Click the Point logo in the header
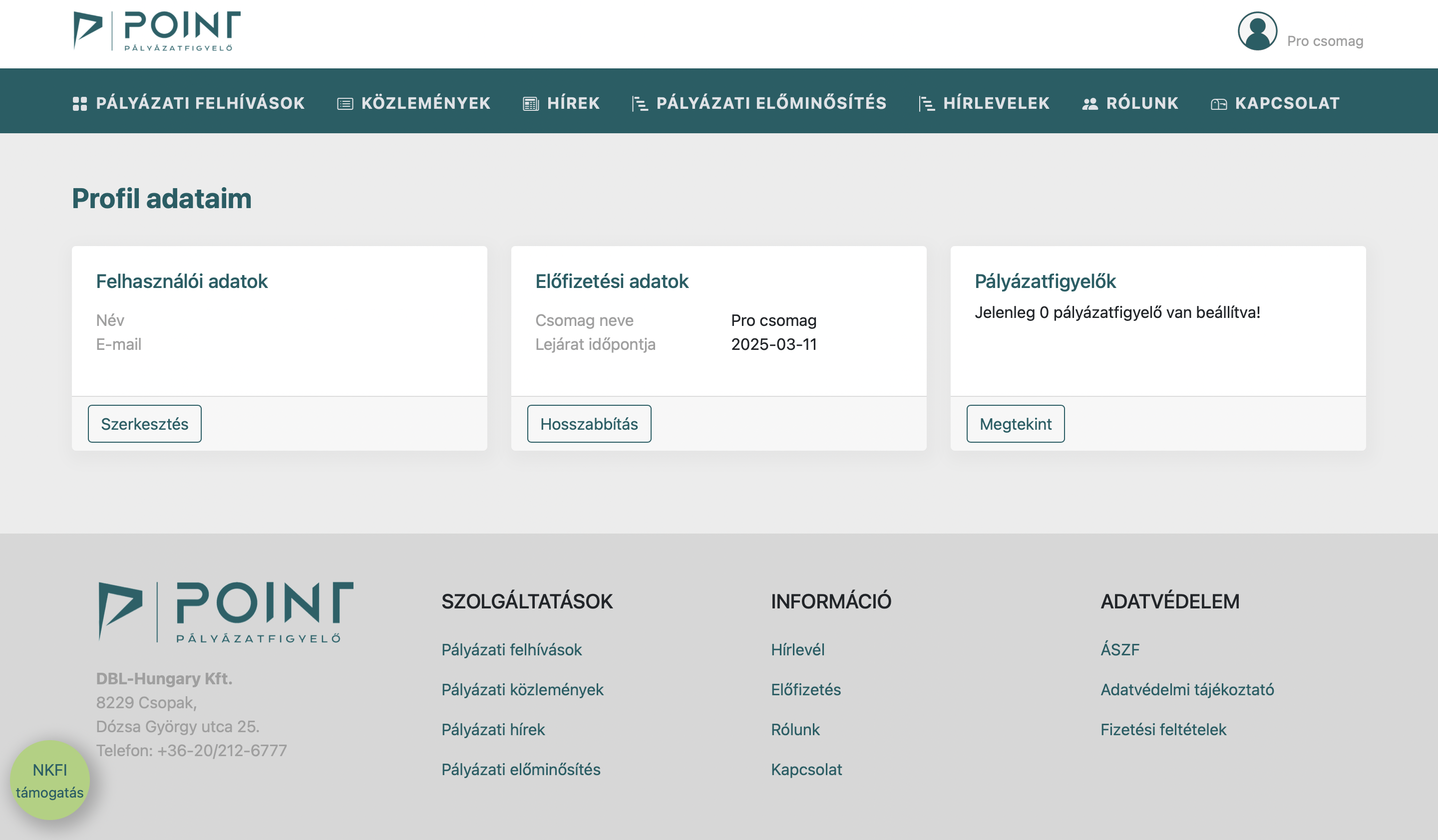 (x=157, y=31)
